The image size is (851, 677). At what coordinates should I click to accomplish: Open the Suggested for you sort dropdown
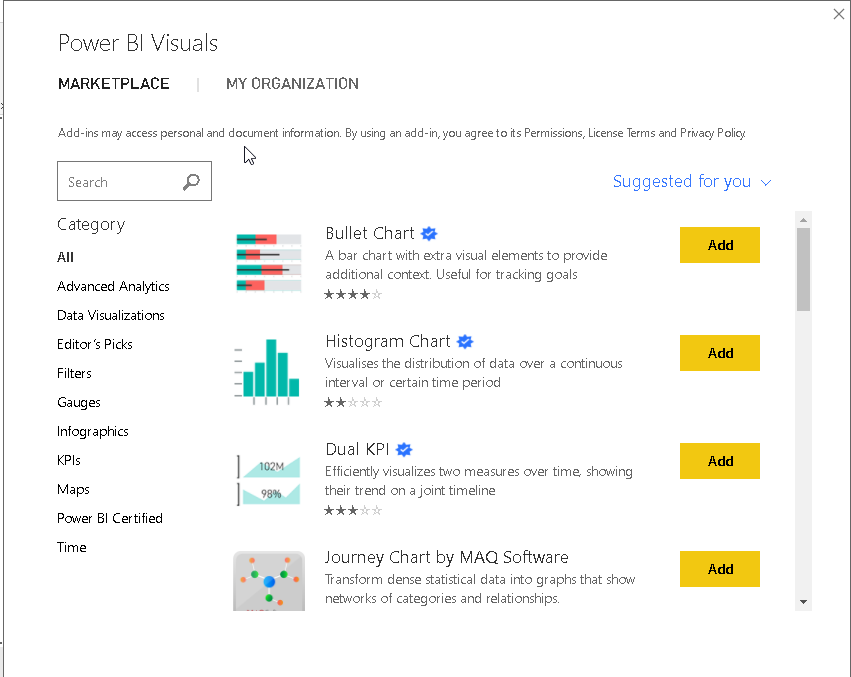[x=692, y=182]
